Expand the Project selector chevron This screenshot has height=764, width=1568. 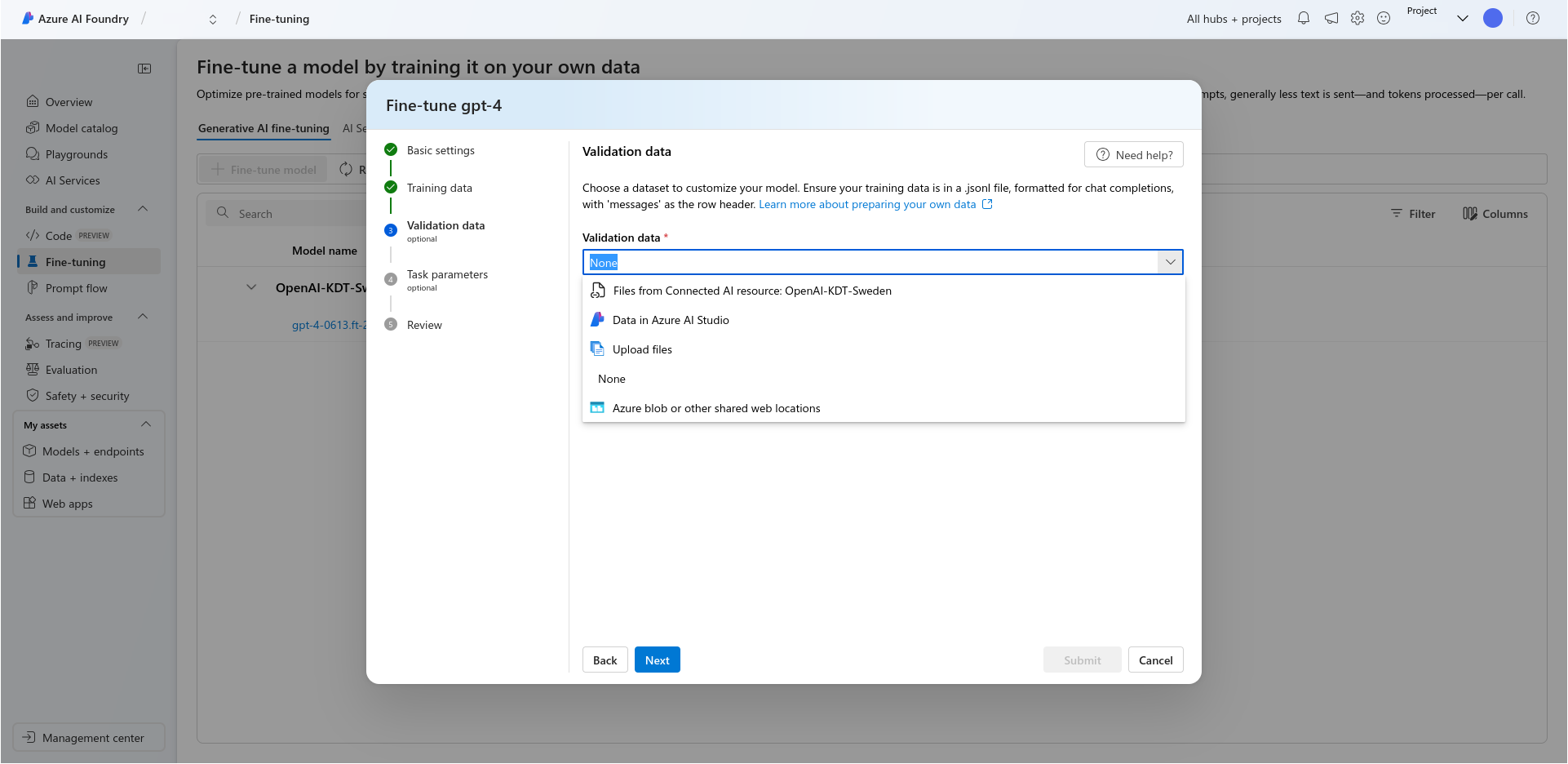1463,19
